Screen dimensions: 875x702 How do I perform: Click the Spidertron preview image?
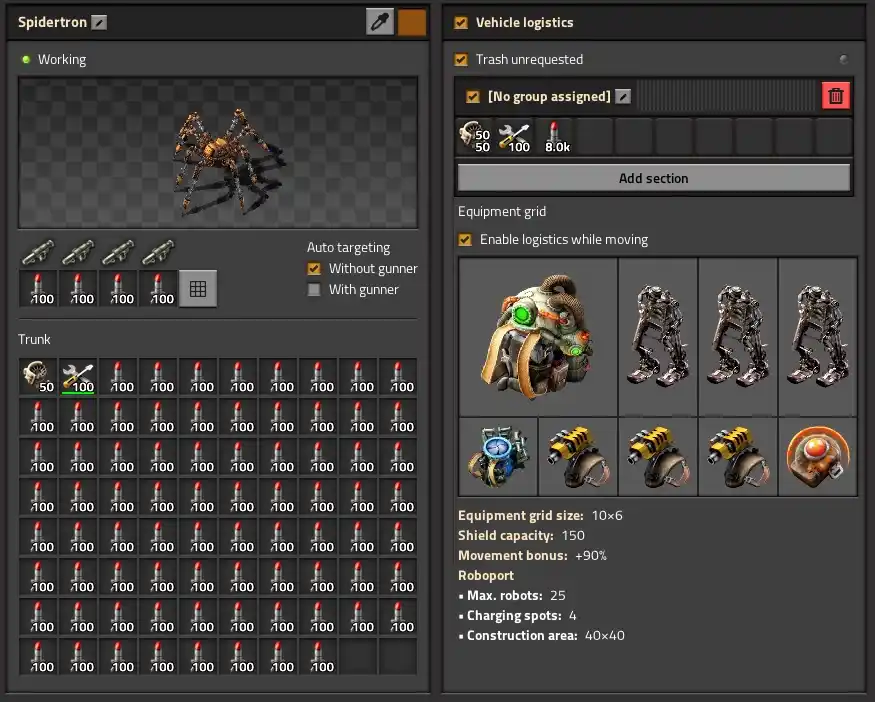218,152
